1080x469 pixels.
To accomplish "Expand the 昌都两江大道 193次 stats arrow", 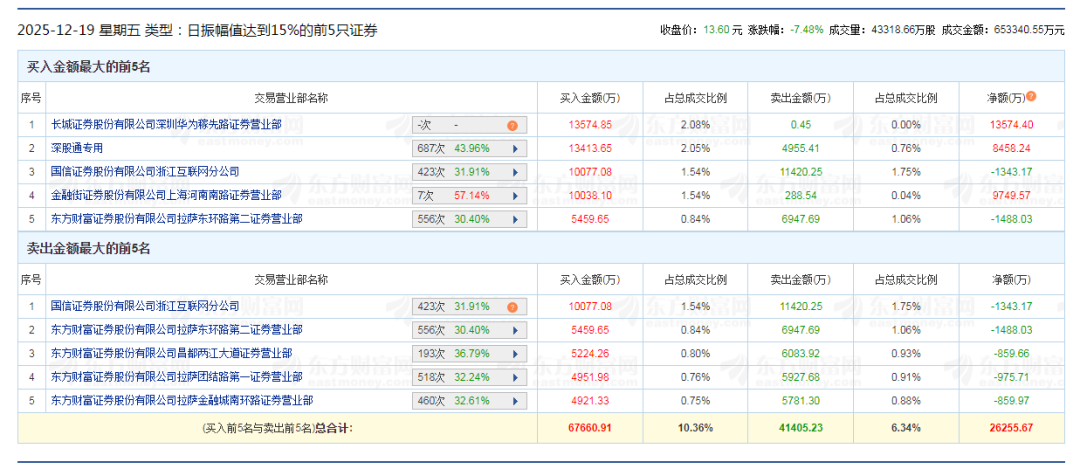I will [x=516, y=354].
